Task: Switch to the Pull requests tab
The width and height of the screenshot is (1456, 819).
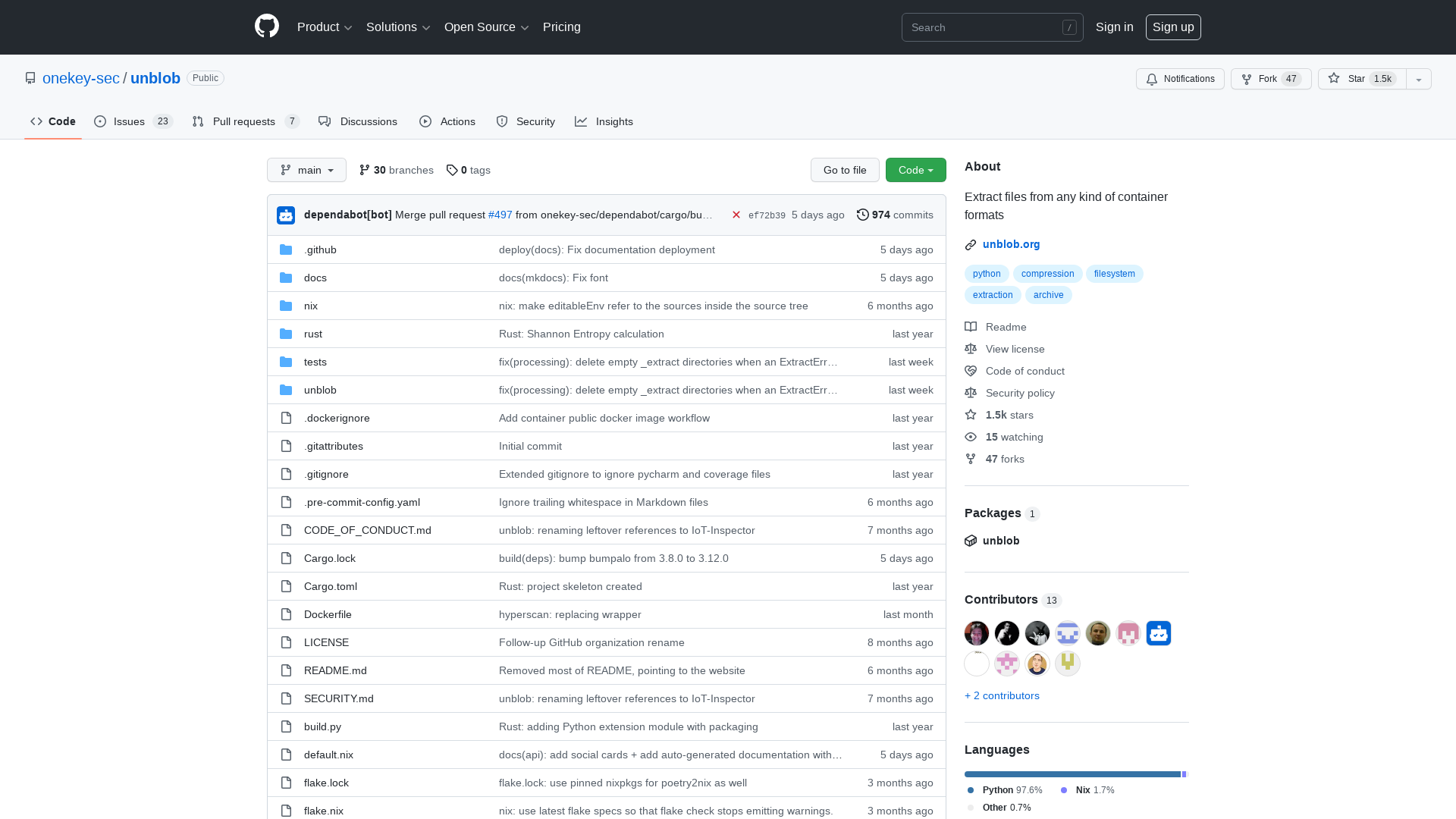Action: coord(246,121)
